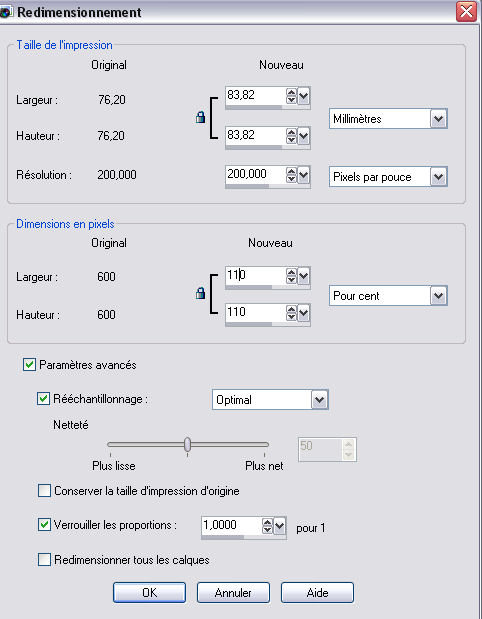This screenshot has height=619, width=482.
Task: Click the OK button
Action: [x=149, y=593]
